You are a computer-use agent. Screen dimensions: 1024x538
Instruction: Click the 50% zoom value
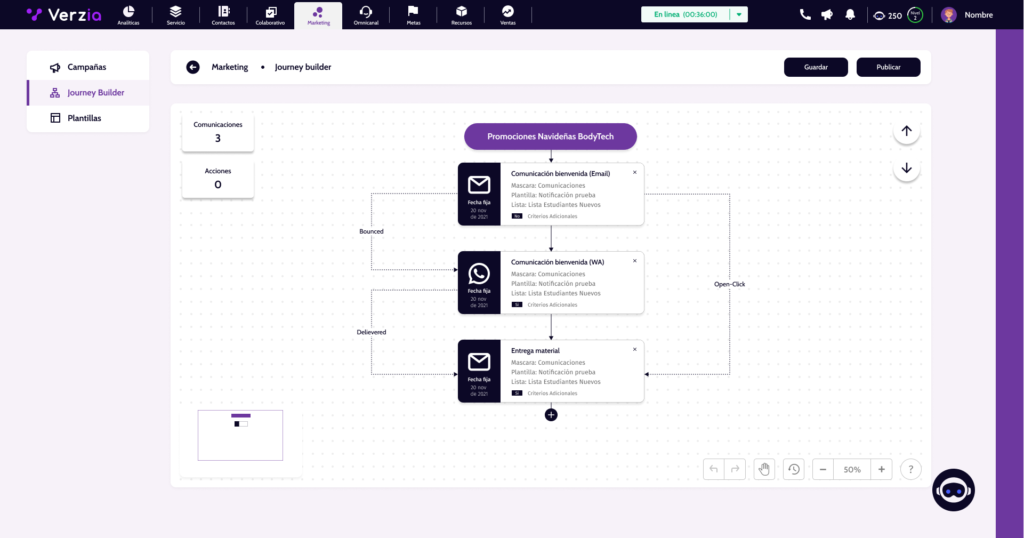[852, 469]
